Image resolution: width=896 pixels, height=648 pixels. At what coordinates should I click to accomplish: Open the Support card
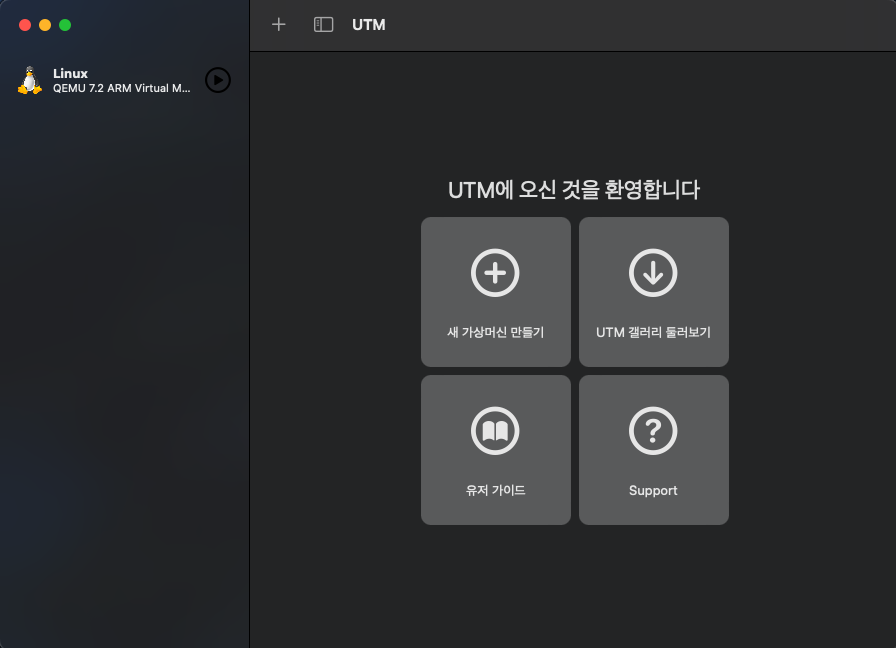653,450
